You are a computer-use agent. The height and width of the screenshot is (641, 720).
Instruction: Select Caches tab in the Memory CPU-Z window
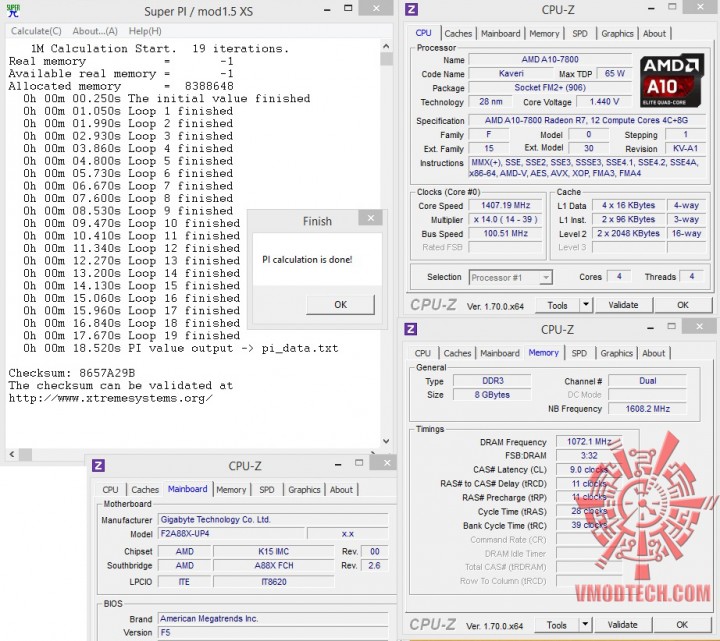(457, 353)
